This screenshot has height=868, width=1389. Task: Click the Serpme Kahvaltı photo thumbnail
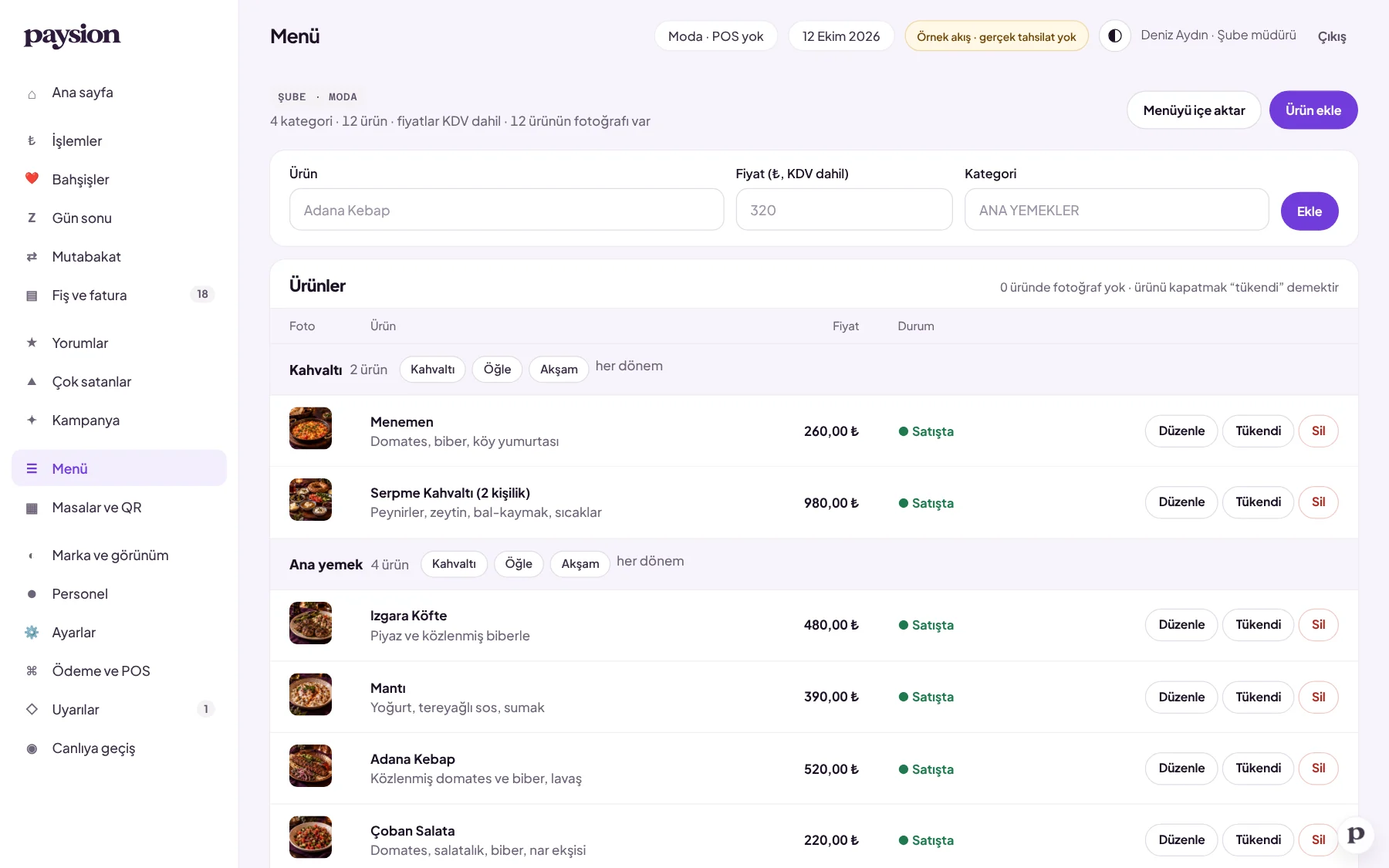click(310, 500)
